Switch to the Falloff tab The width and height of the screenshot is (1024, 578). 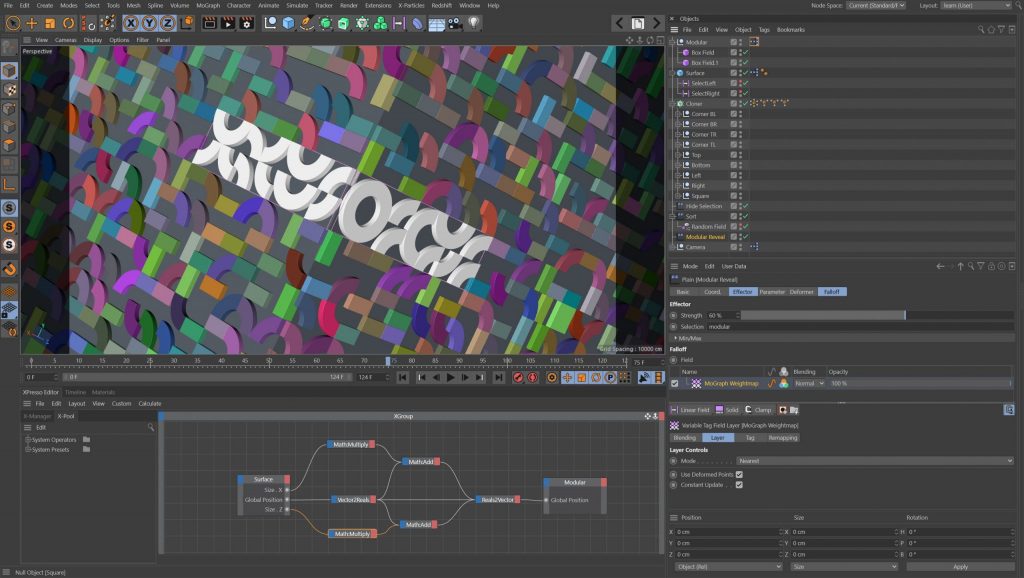[831, 291]
